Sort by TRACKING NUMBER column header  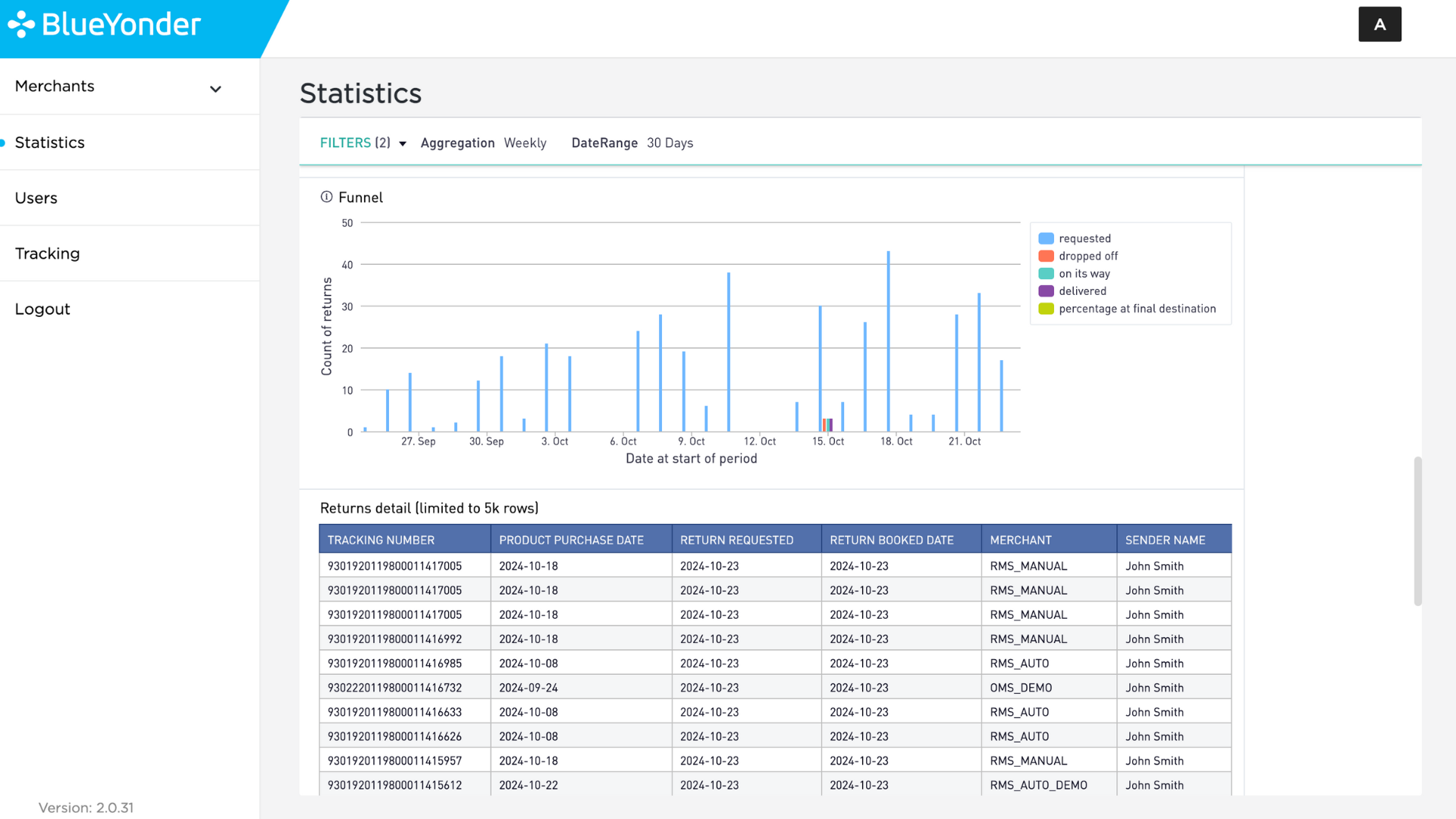click(405, 539)
